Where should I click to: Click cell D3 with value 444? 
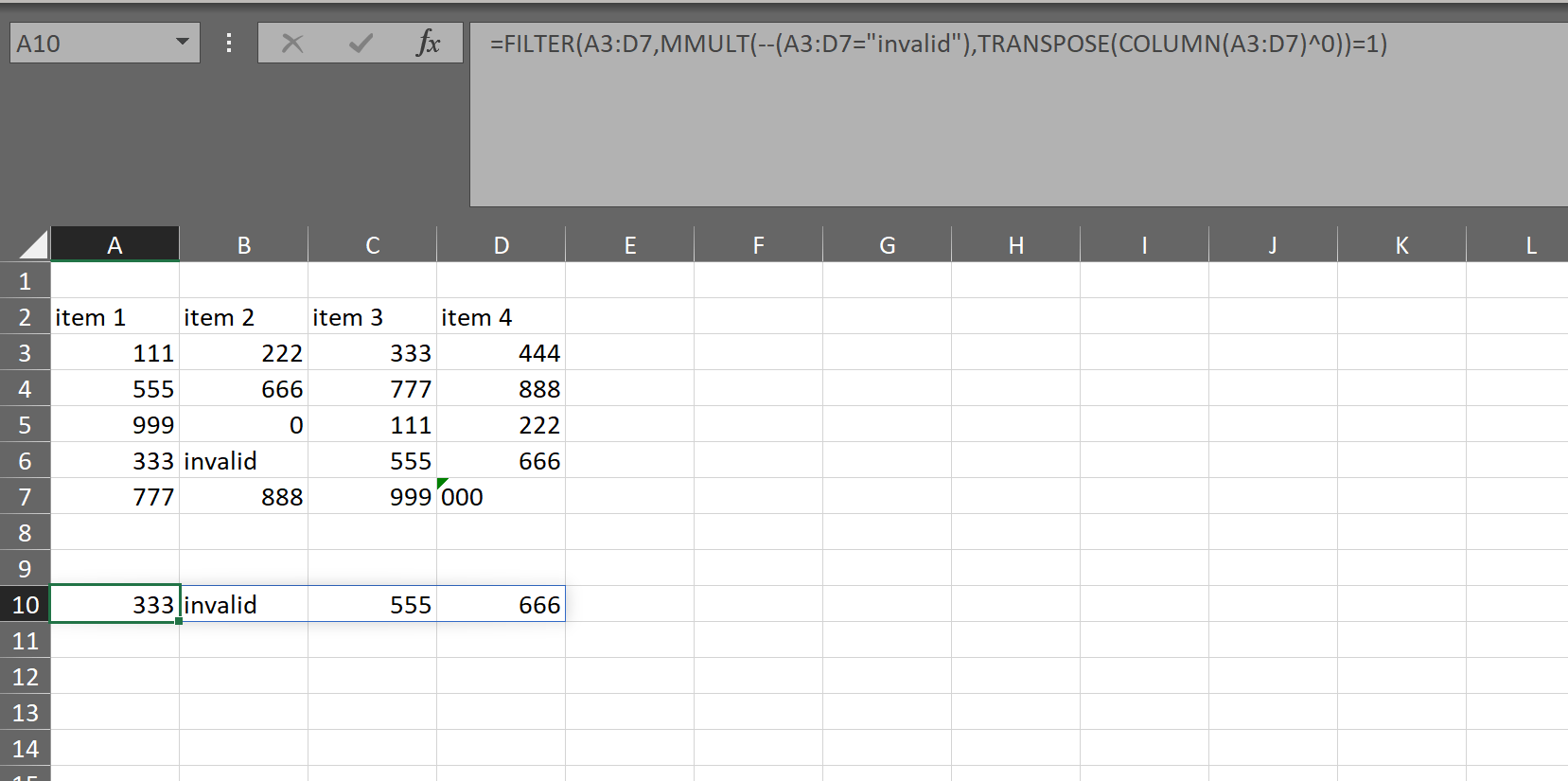[502, 352]
